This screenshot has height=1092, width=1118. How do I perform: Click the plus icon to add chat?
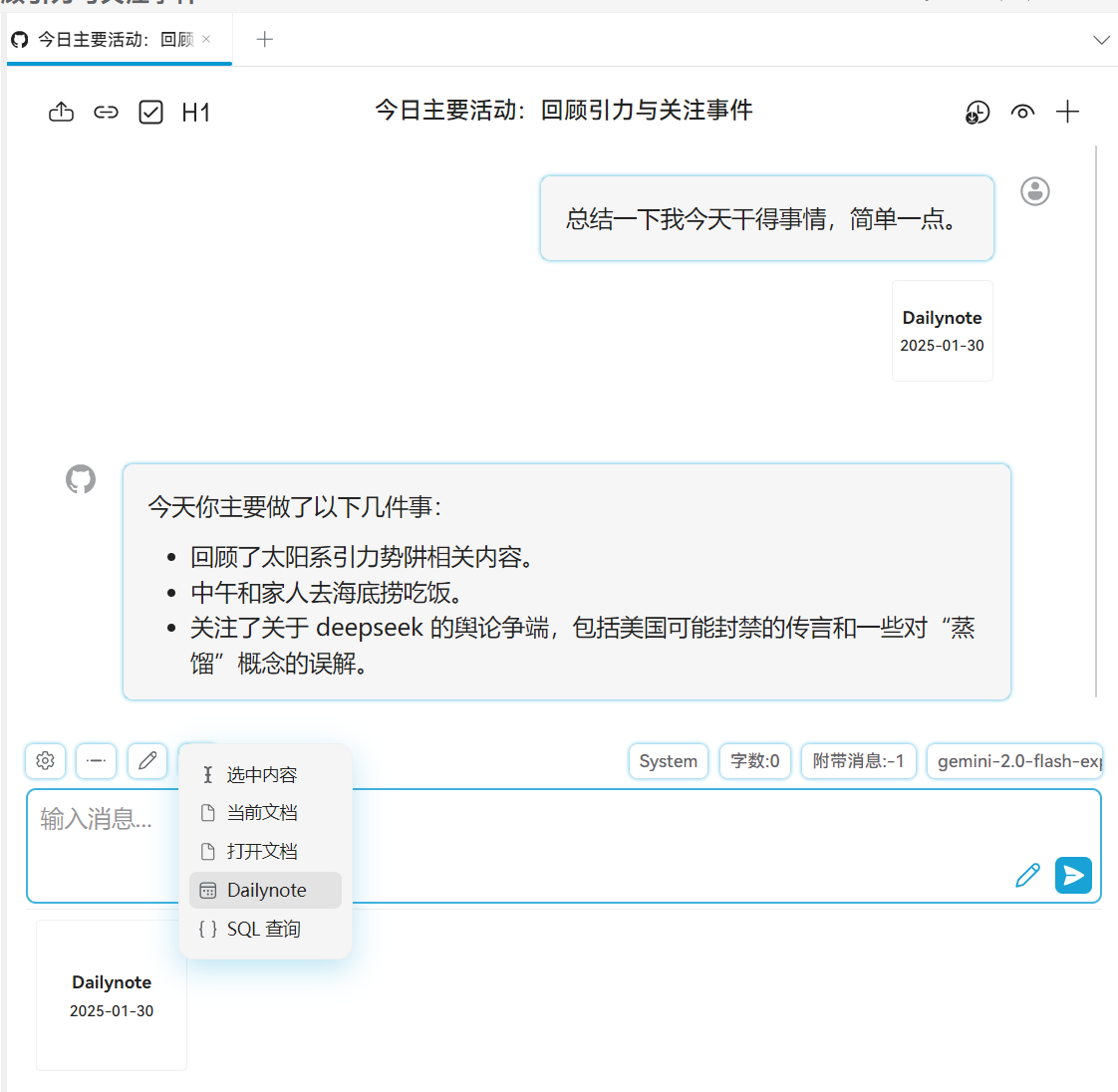click(x=1067, y=113)
